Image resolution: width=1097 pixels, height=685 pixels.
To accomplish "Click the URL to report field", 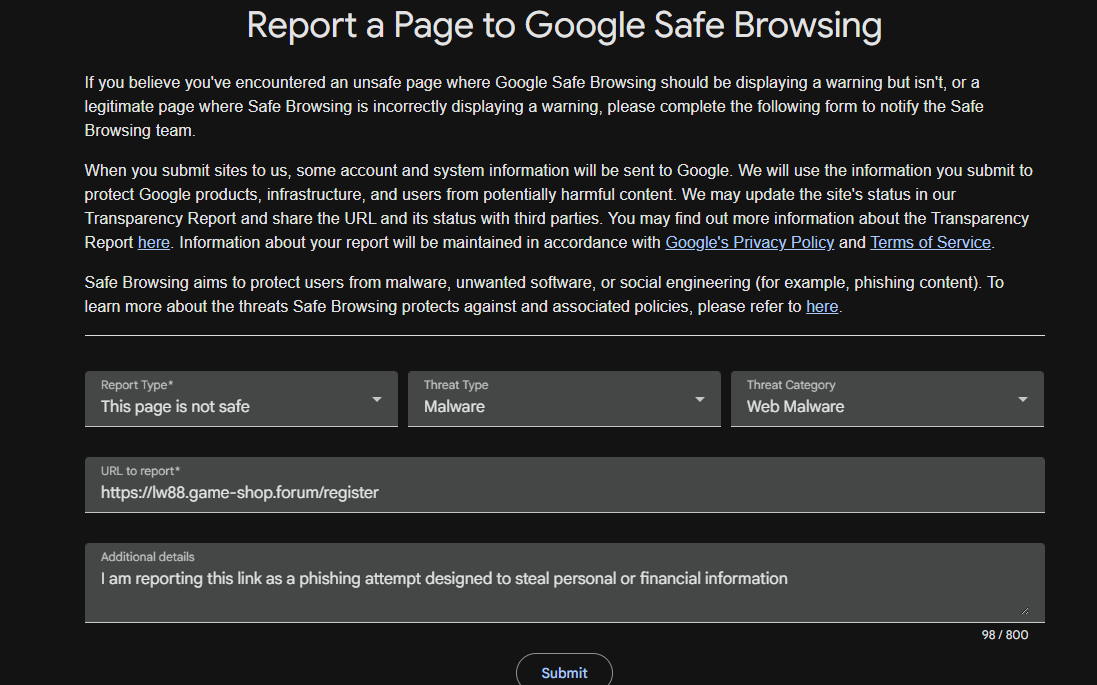I will (x=565, y=485).
